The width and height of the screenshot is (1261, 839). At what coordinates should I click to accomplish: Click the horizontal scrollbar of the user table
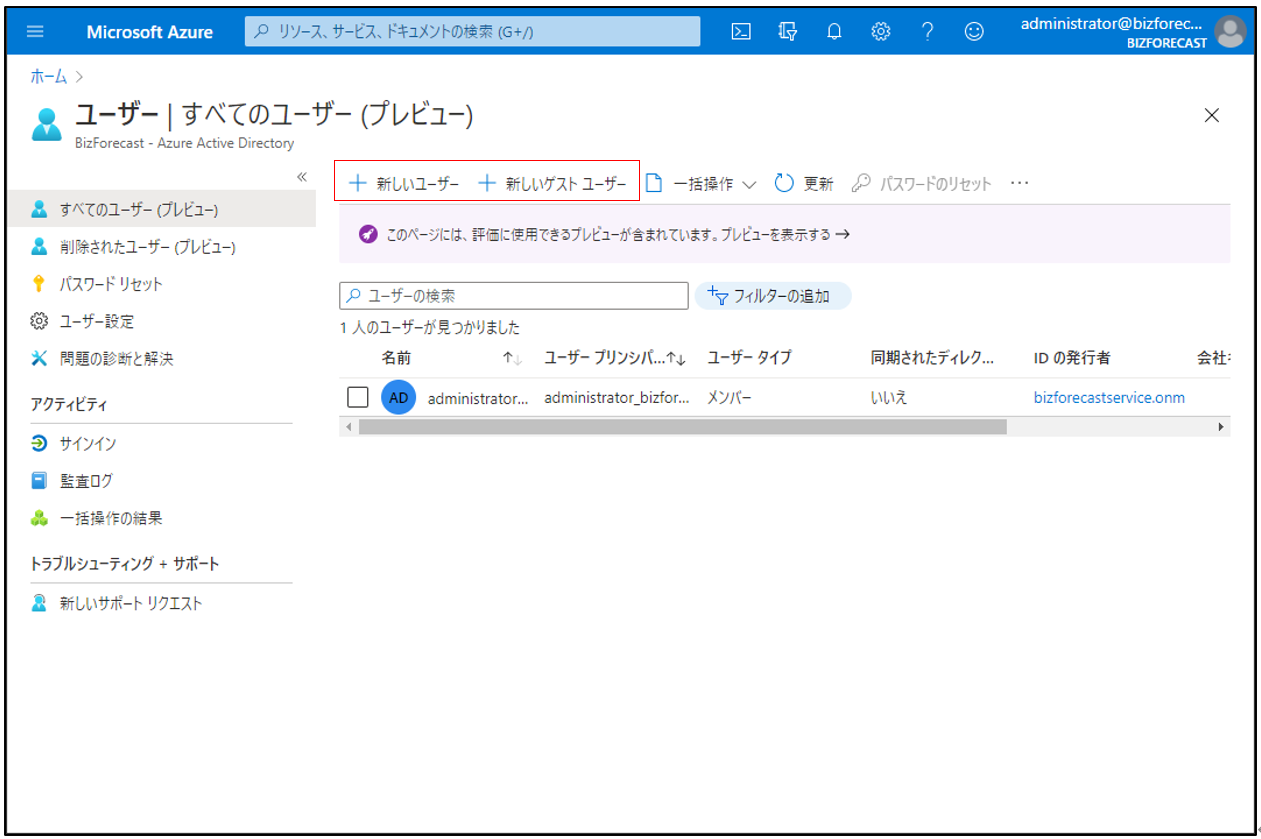click(x=682, y=427)
